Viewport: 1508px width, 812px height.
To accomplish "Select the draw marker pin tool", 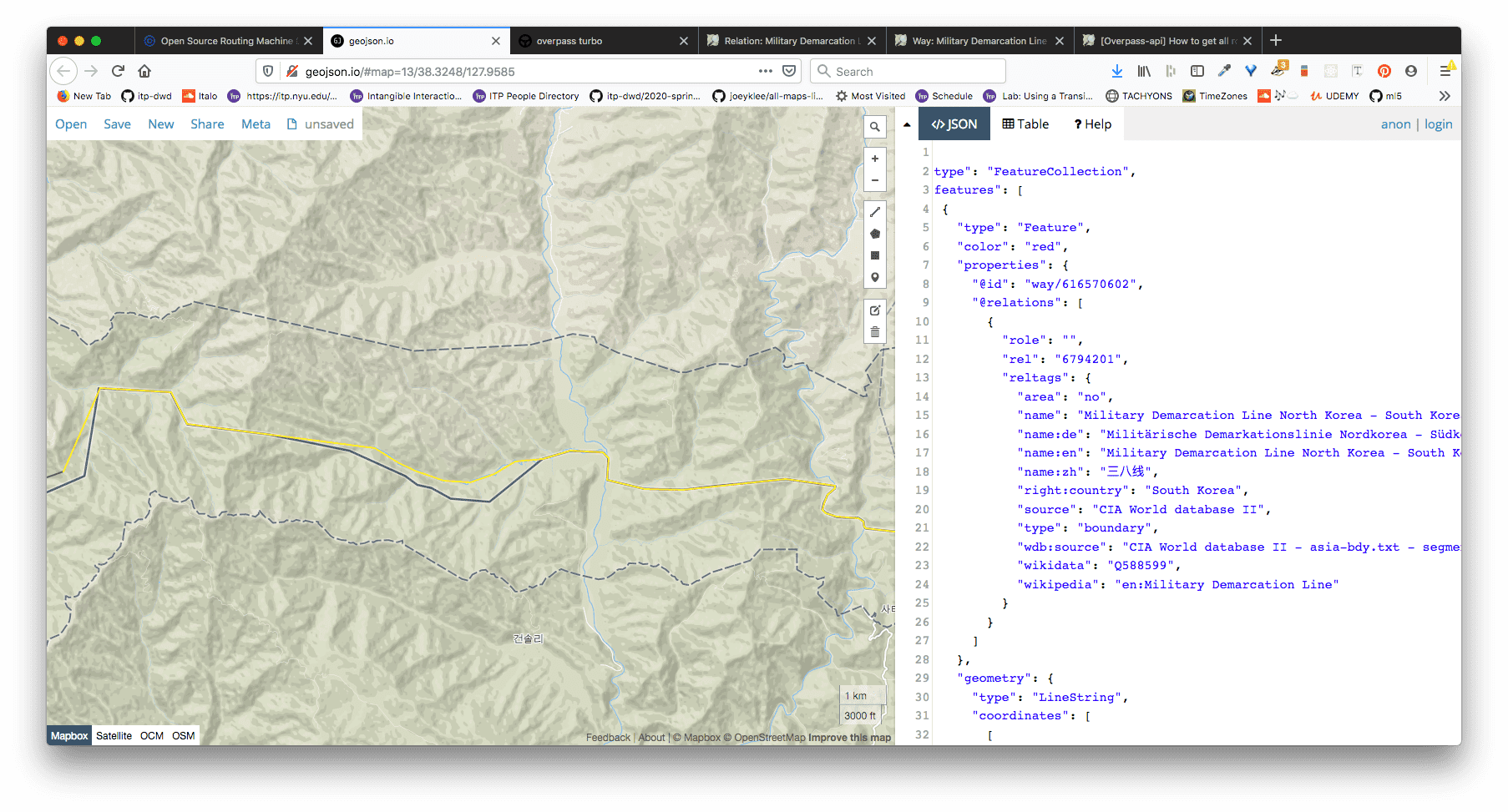I will [x=874, y=277].
